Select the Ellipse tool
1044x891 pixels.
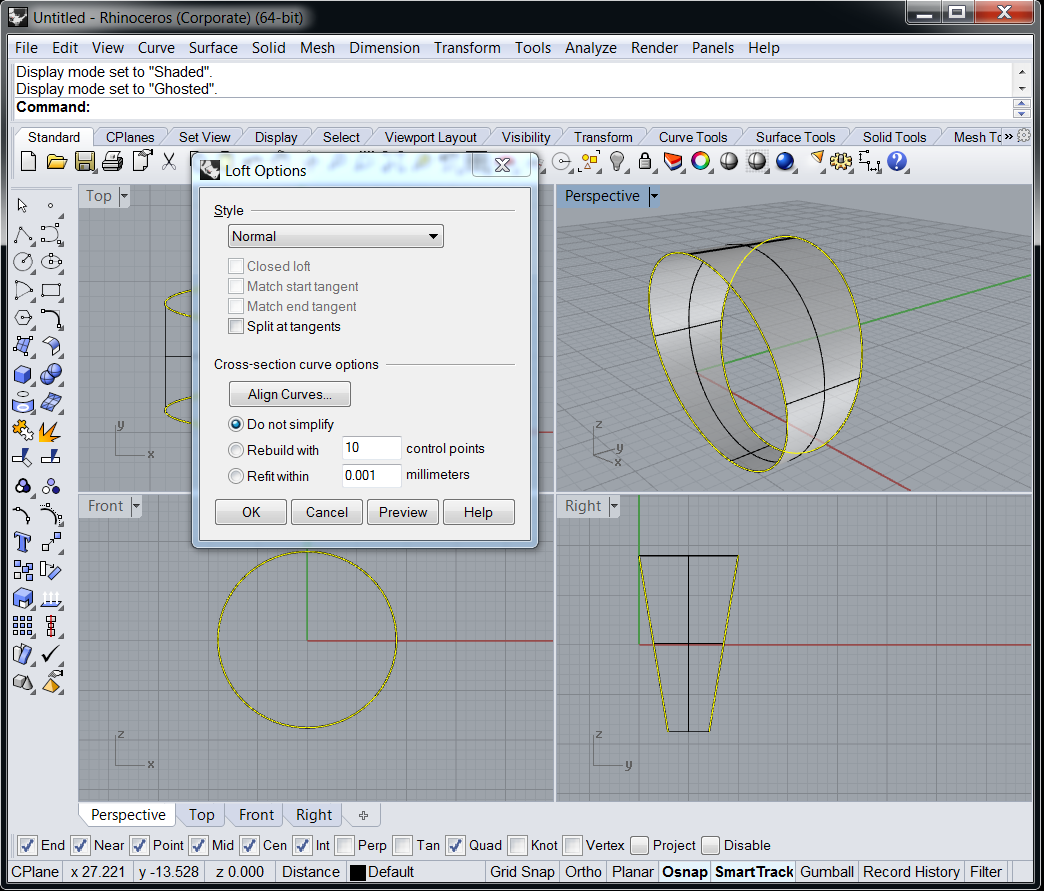[x=51, y=262]
